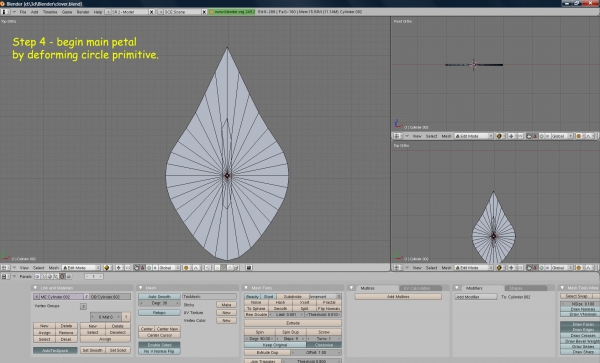This screenshot has height=363, width=600.
Task: Click vertex select mode icon in main view
Action: click(x=217, y=268)
